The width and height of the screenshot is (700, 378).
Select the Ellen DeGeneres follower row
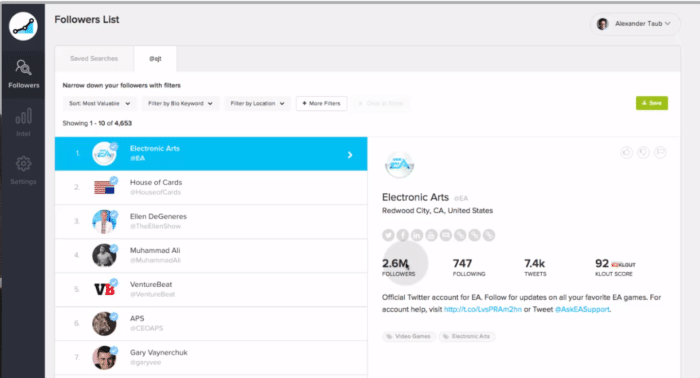[x=211, y=221]
